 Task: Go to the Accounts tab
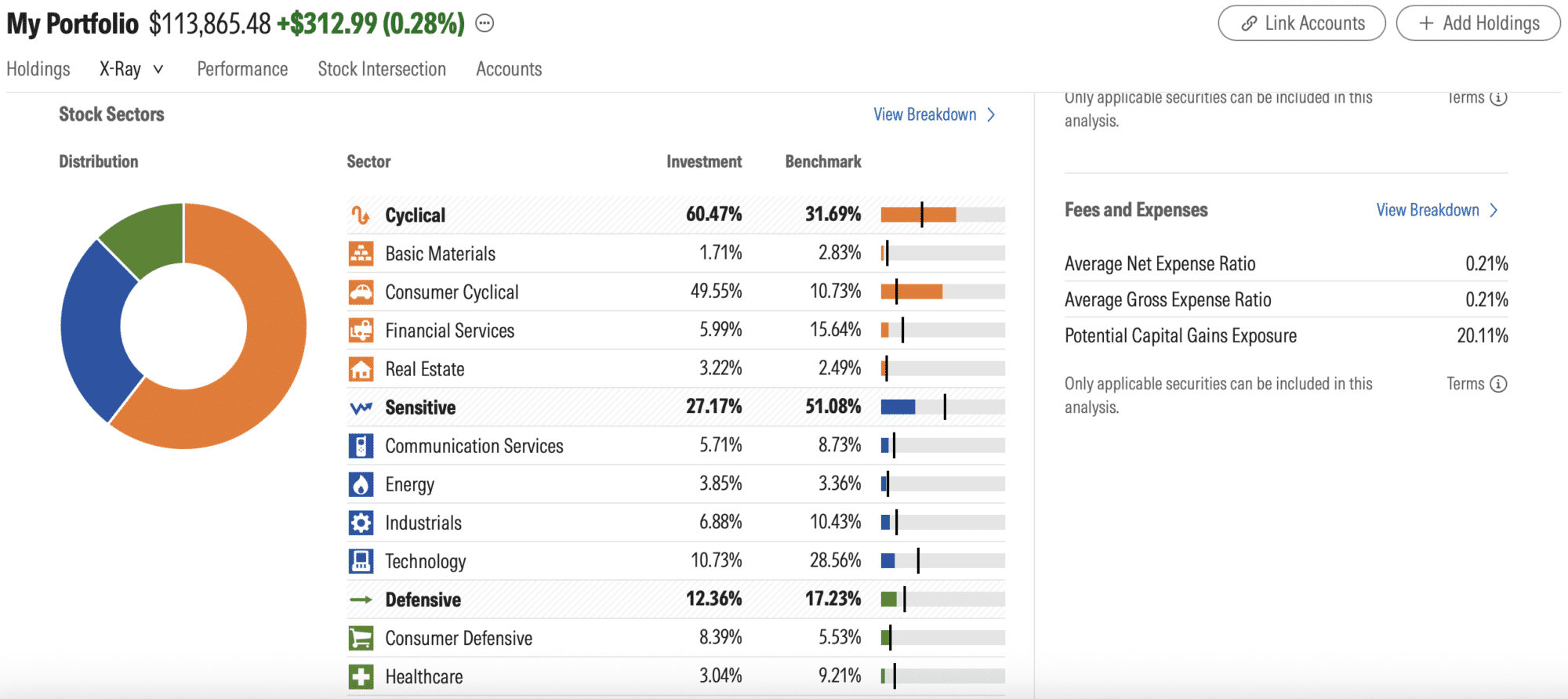click(x=509, y=69)
